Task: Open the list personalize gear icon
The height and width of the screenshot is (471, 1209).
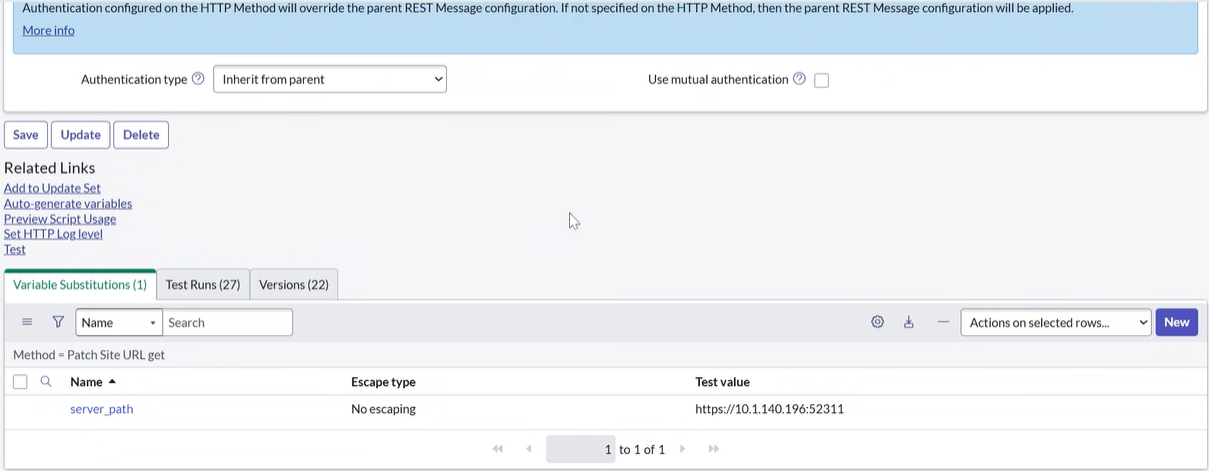Action: coord(877,322)
